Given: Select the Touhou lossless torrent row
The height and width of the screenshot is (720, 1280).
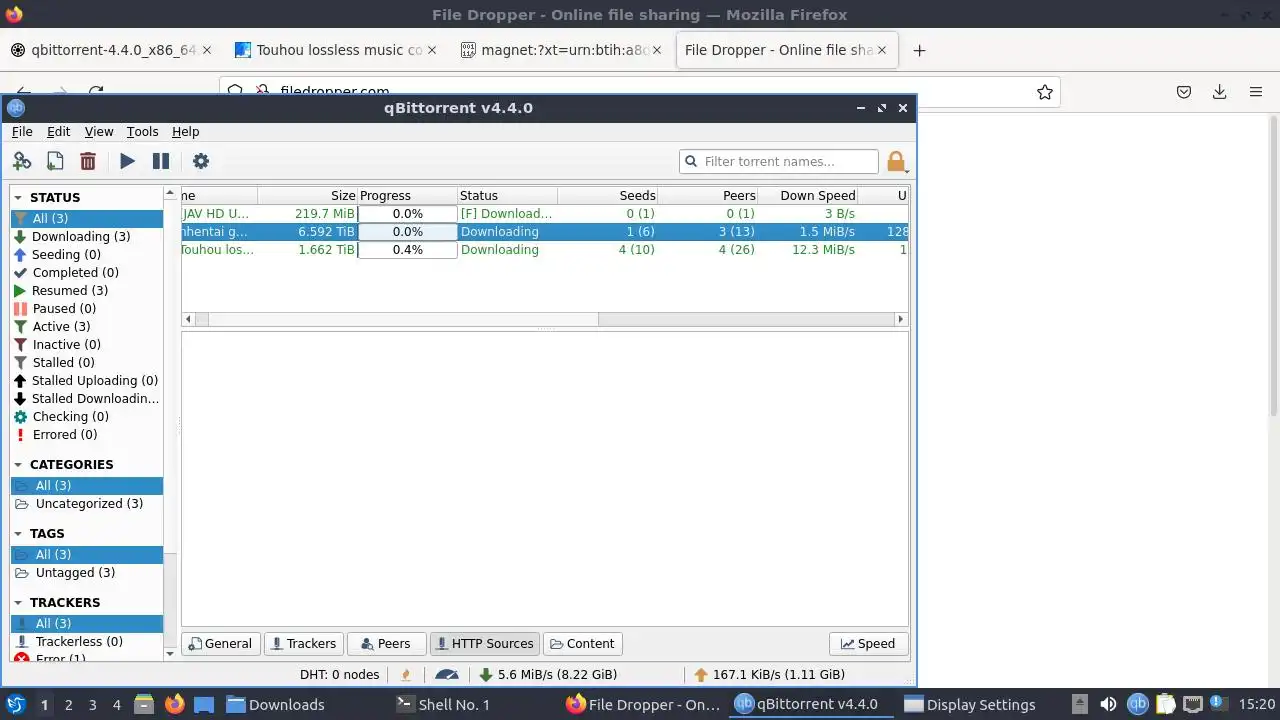Looking at the screenshot, I should pyautogui.click(x=544, y=250).
